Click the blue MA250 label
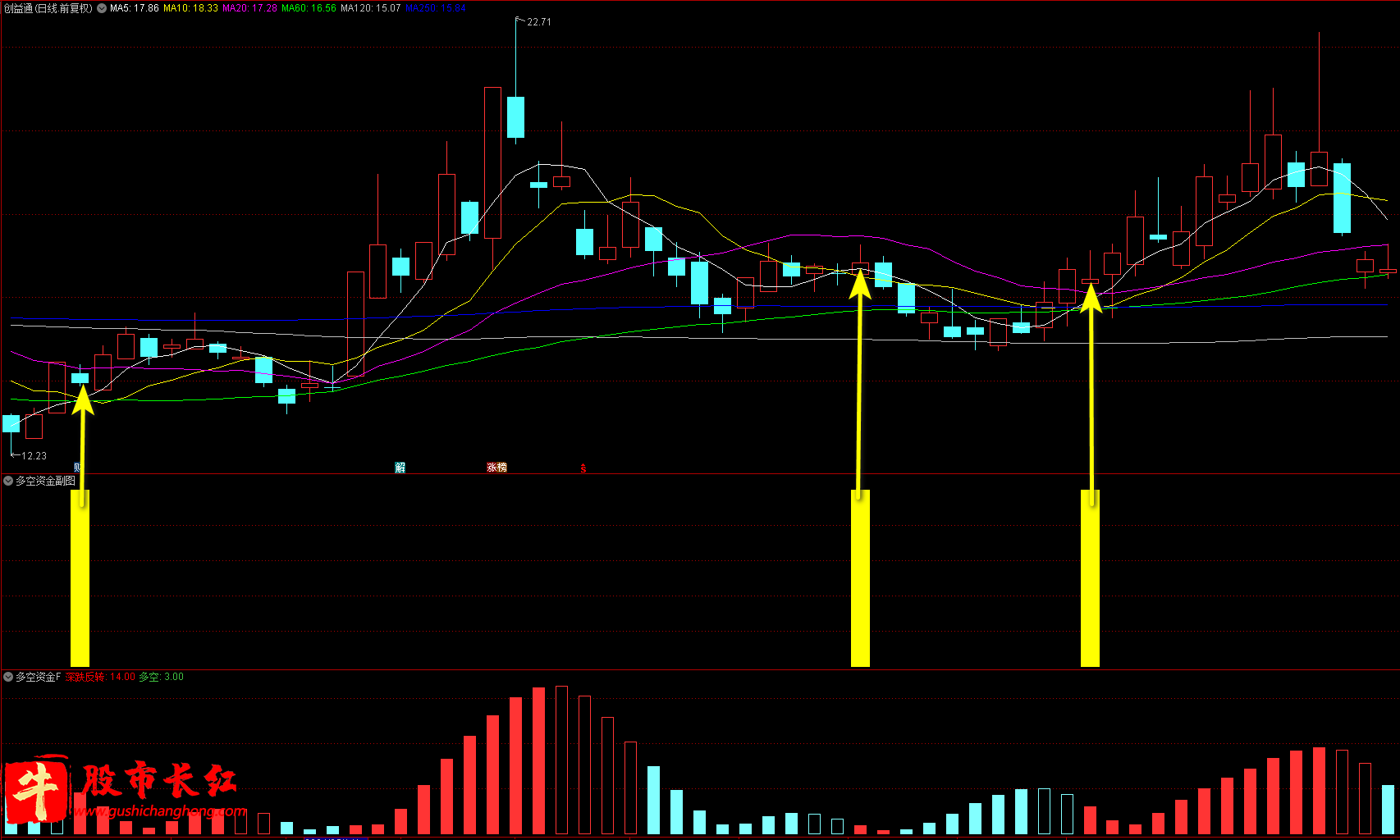The width and height of the screenshot is (1400, 840). (x=435, y=8)
